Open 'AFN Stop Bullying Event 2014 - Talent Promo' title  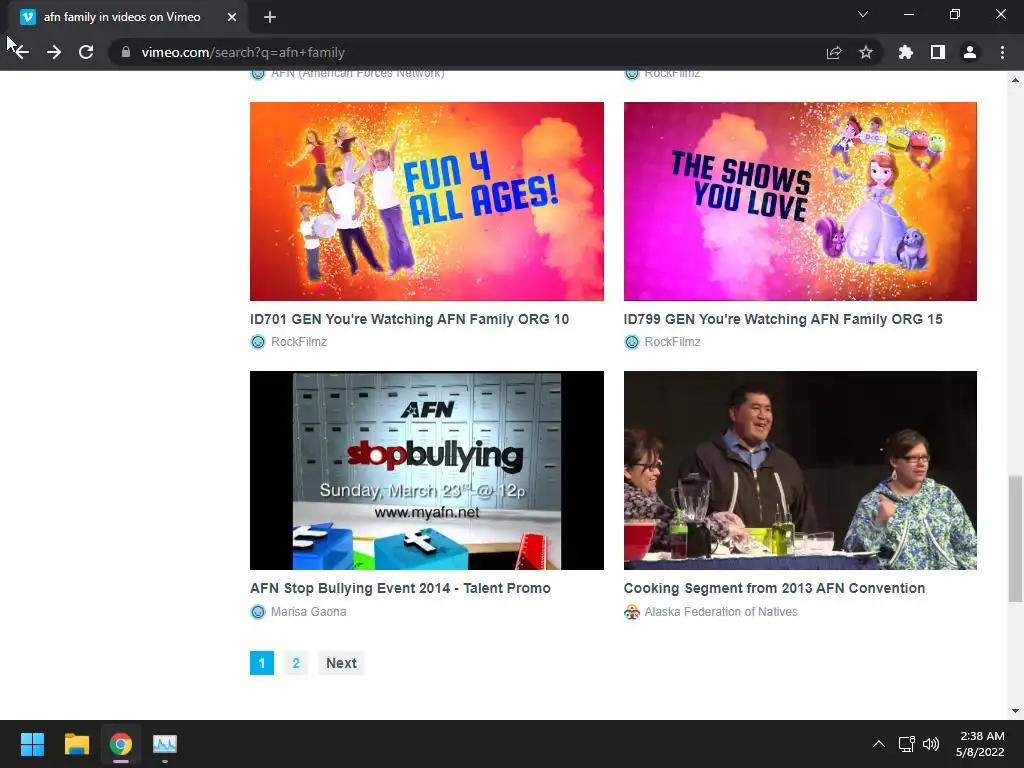point(400,588)
